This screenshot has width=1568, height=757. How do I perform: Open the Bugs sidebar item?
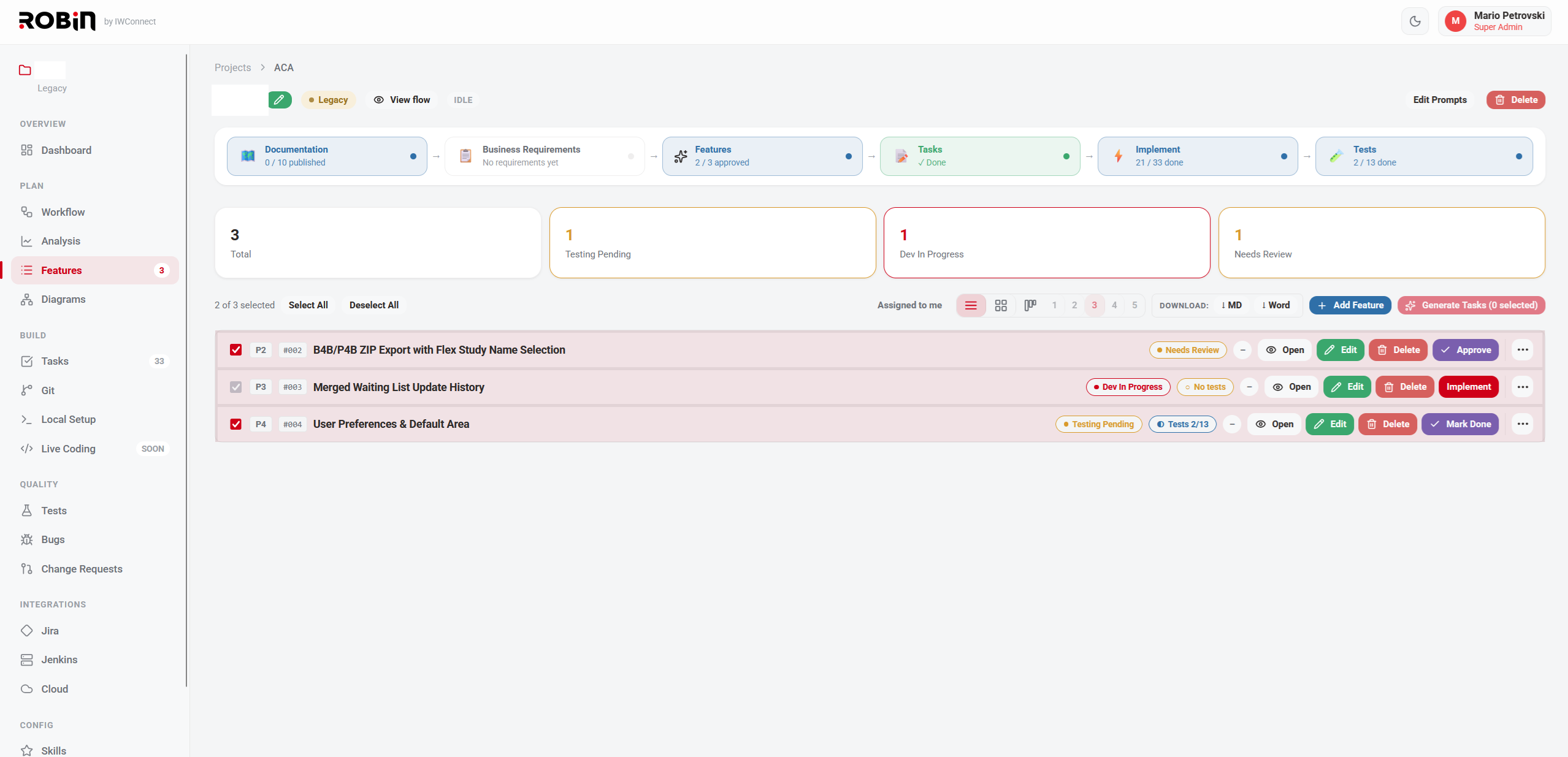(x=95, y=539)
